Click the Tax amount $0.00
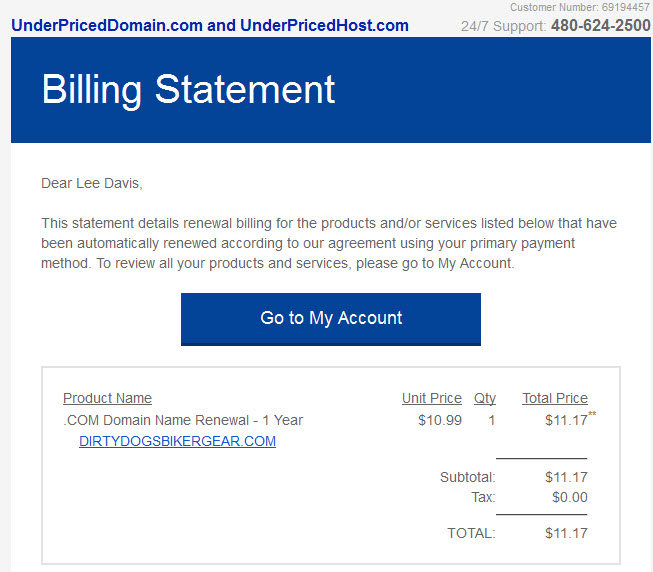Viewport: 653px width, 572px height. (x=570, y=497)
